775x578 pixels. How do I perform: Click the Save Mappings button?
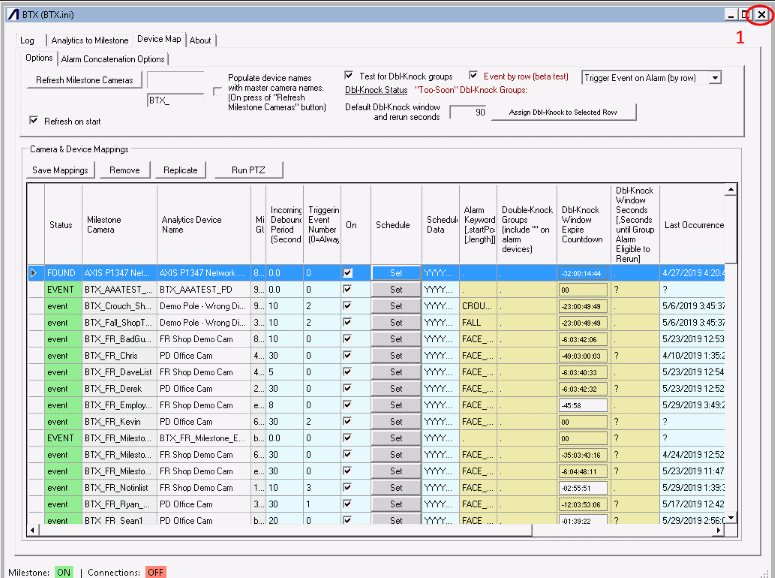60,170
